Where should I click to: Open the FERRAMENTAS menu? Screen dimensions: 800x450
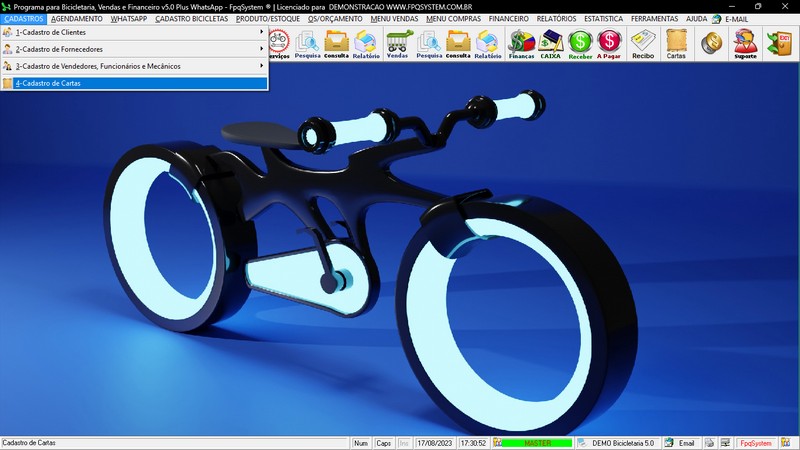(655, 19)
